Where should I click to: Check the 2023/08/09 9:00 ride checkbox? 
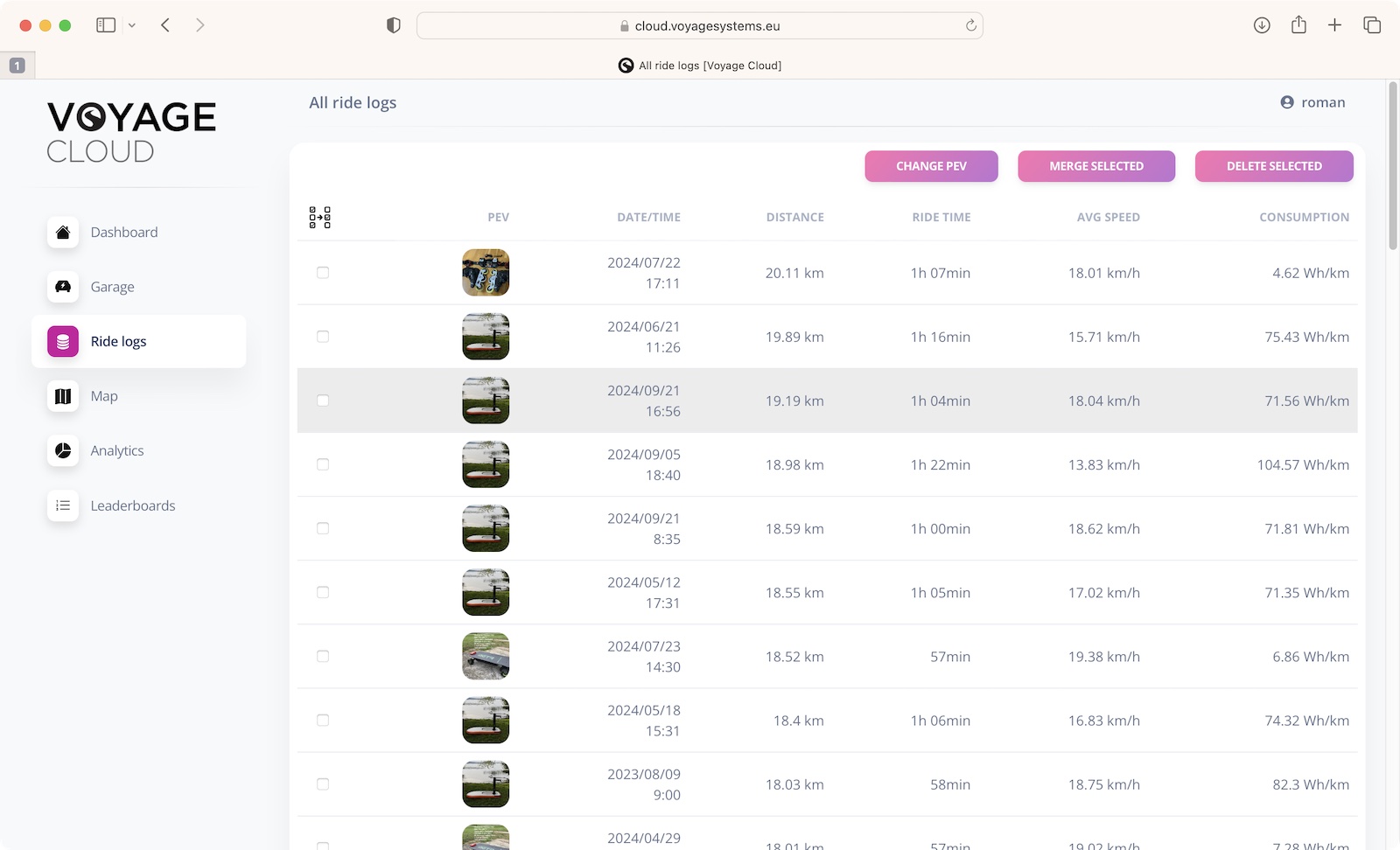[x=323, y=784]
